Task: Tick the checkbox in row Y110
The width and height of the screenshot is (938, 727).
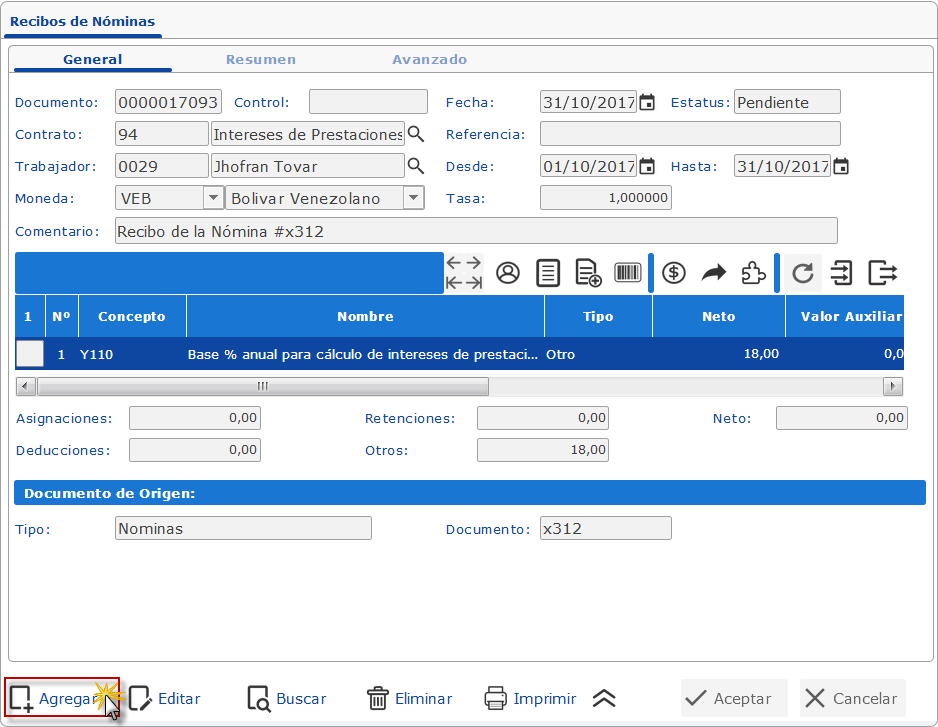Action: tap(30, 354)
